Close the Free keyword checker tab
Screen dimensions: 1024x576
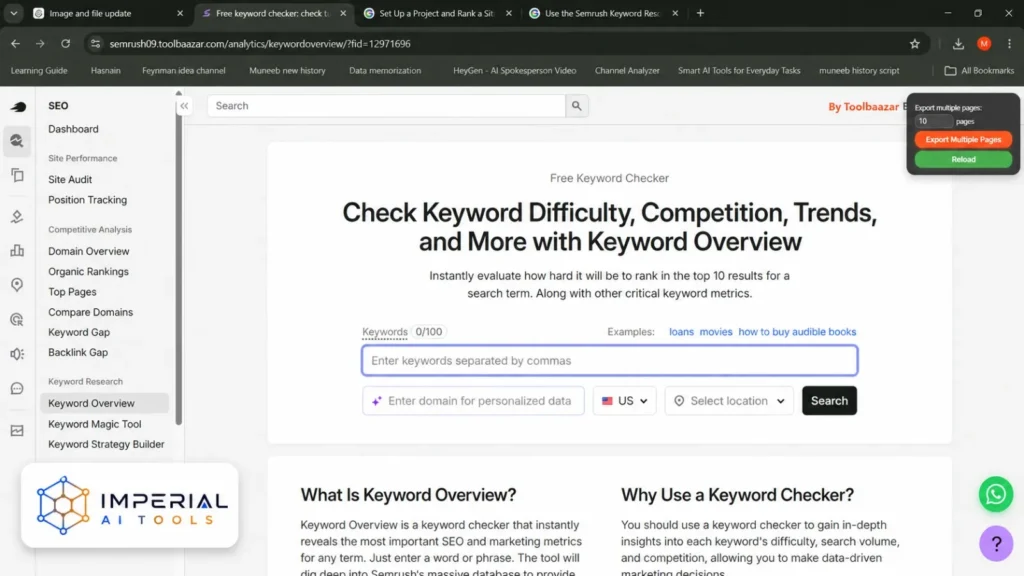343,13
